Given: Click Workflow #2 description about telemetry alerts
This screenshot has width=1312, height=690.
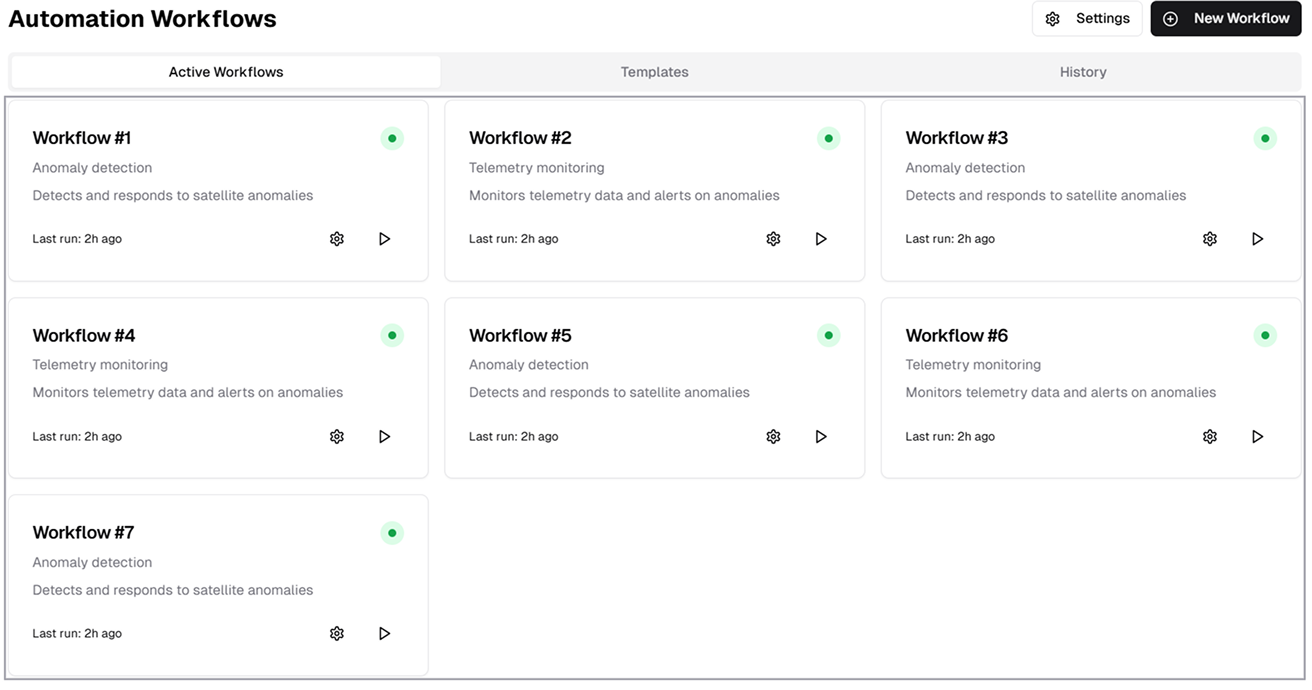Looking at the screenshot, I should [624, 196].
